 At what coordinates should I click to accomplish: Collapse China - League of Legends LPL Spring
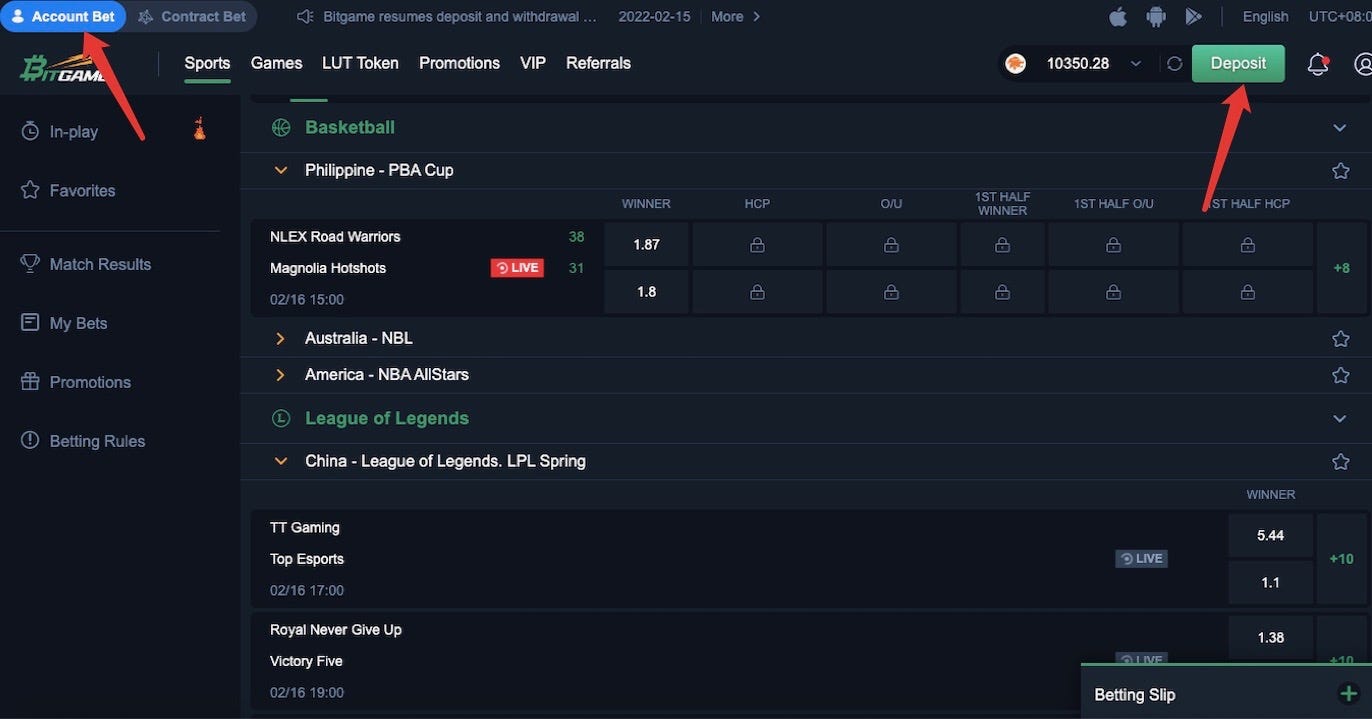pyautogui.click(x=281, y=461)
